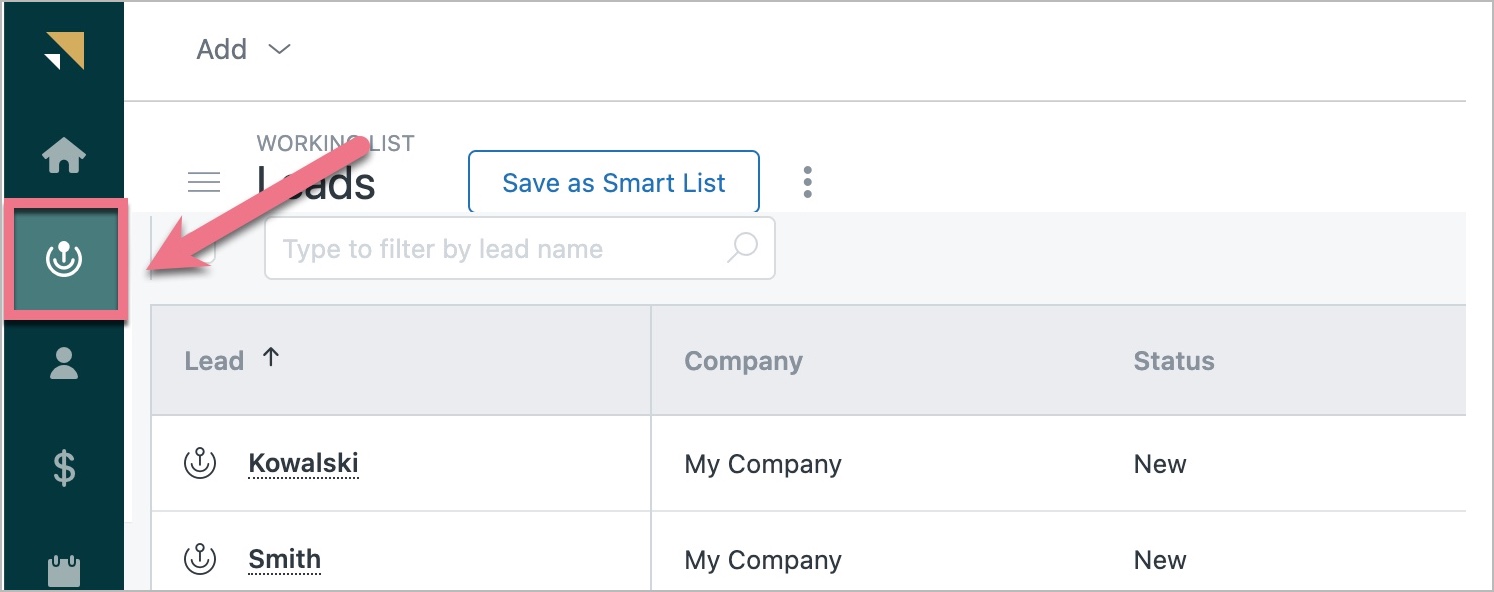Go to the Home dashboard icon
This screenshot has height=592, width=1494.
[64, 156]
